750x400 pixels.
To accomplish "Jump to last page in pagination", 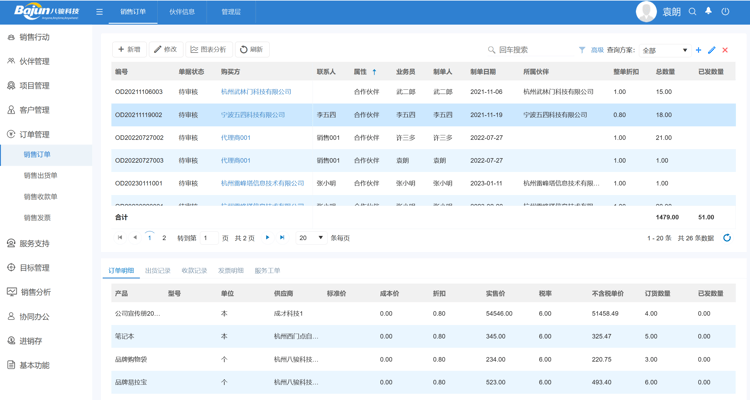I will coord(282,238).
